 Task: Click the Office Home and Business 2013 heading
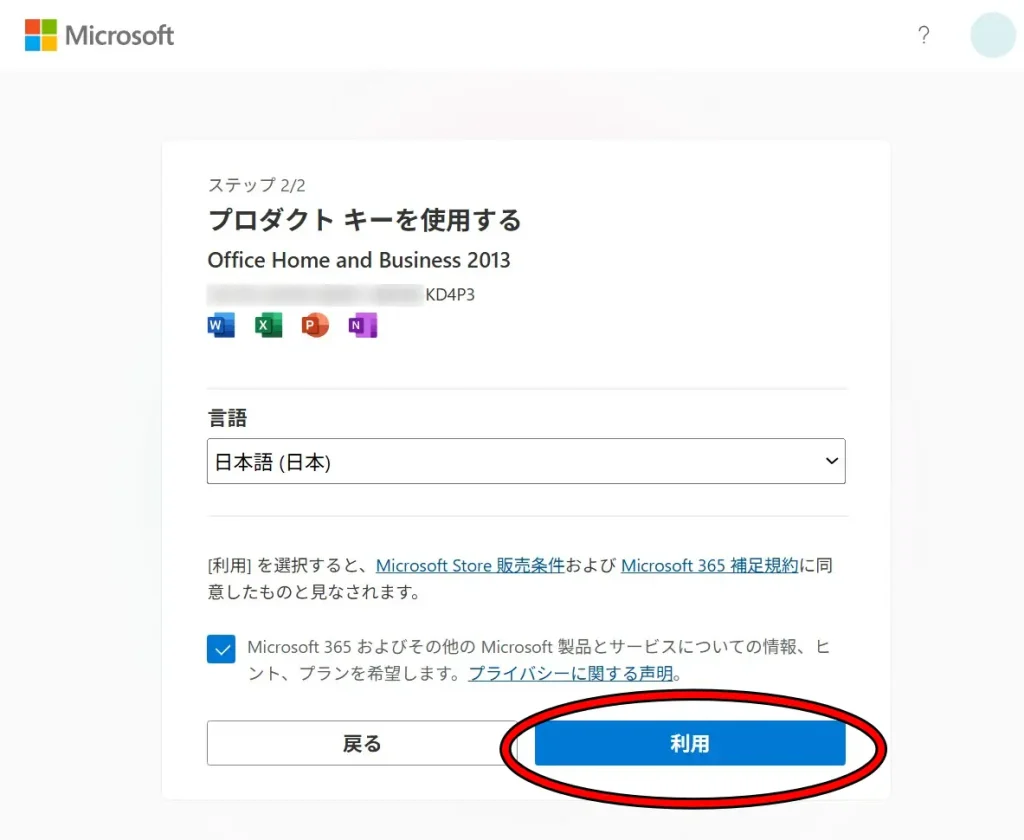359,260
